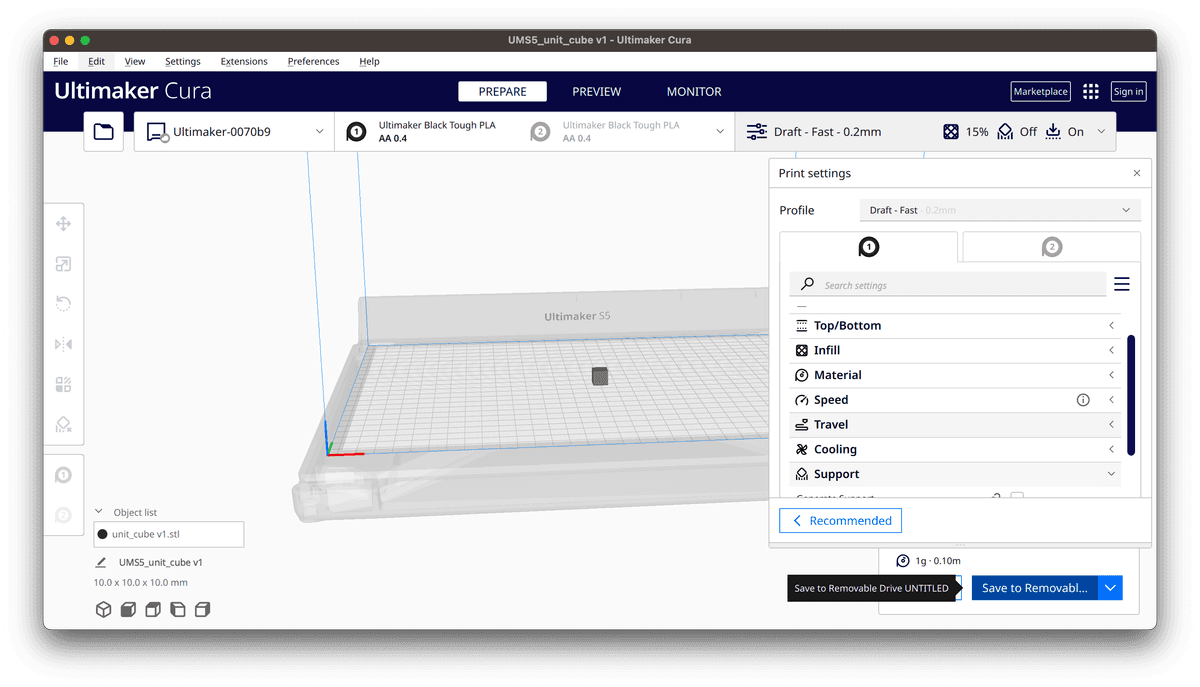Collapse the Support settings chevron
Screen dimensions: 1200x687
click(1112, 474)
